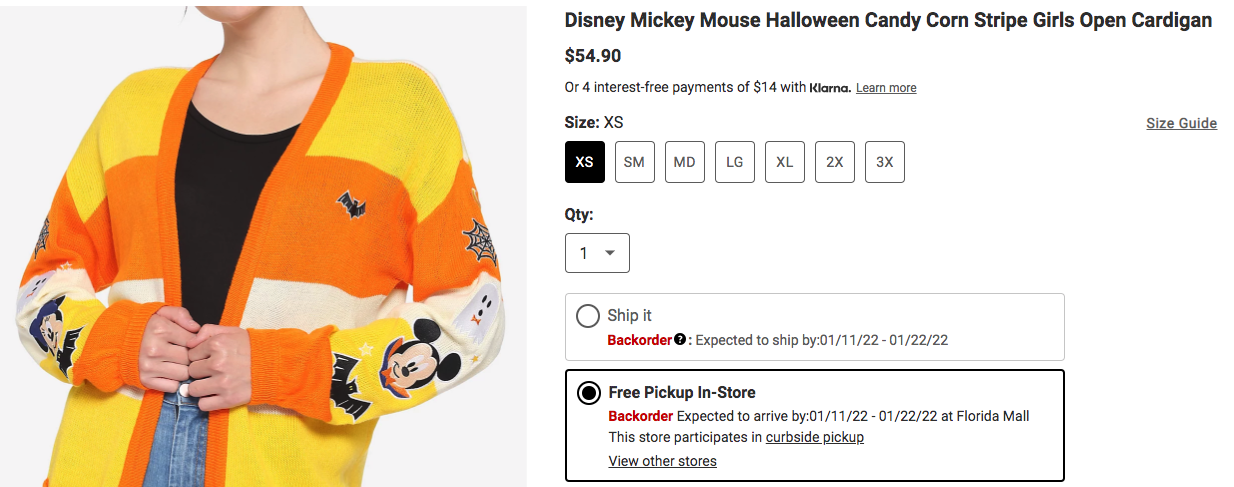The height and width of the screenshot is (487, 1234).
Task: Select the Ship it radio option
Action: (x=588, y=316)
